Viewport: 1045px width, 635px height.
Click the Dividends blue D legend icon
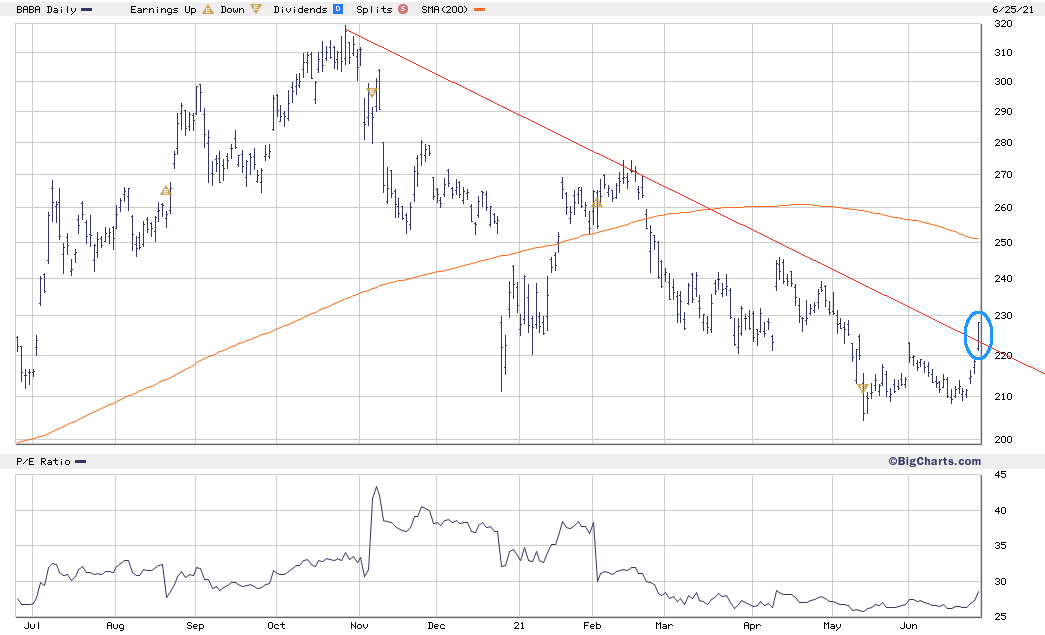338,9
